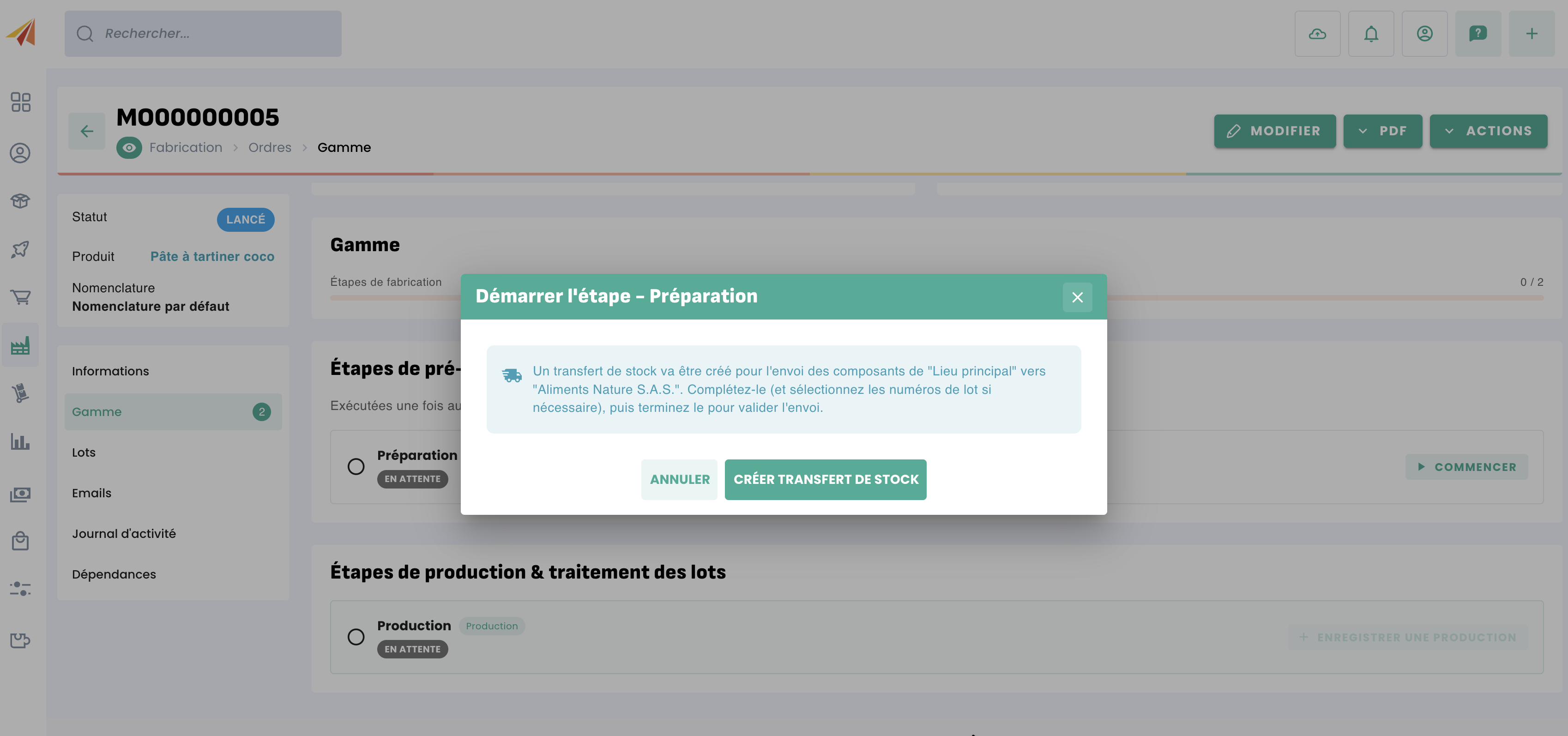This screenshot has width=1568, height=736.
Task: Toggle the eye visibility icon near Fabrication
Action: (129, 148)
